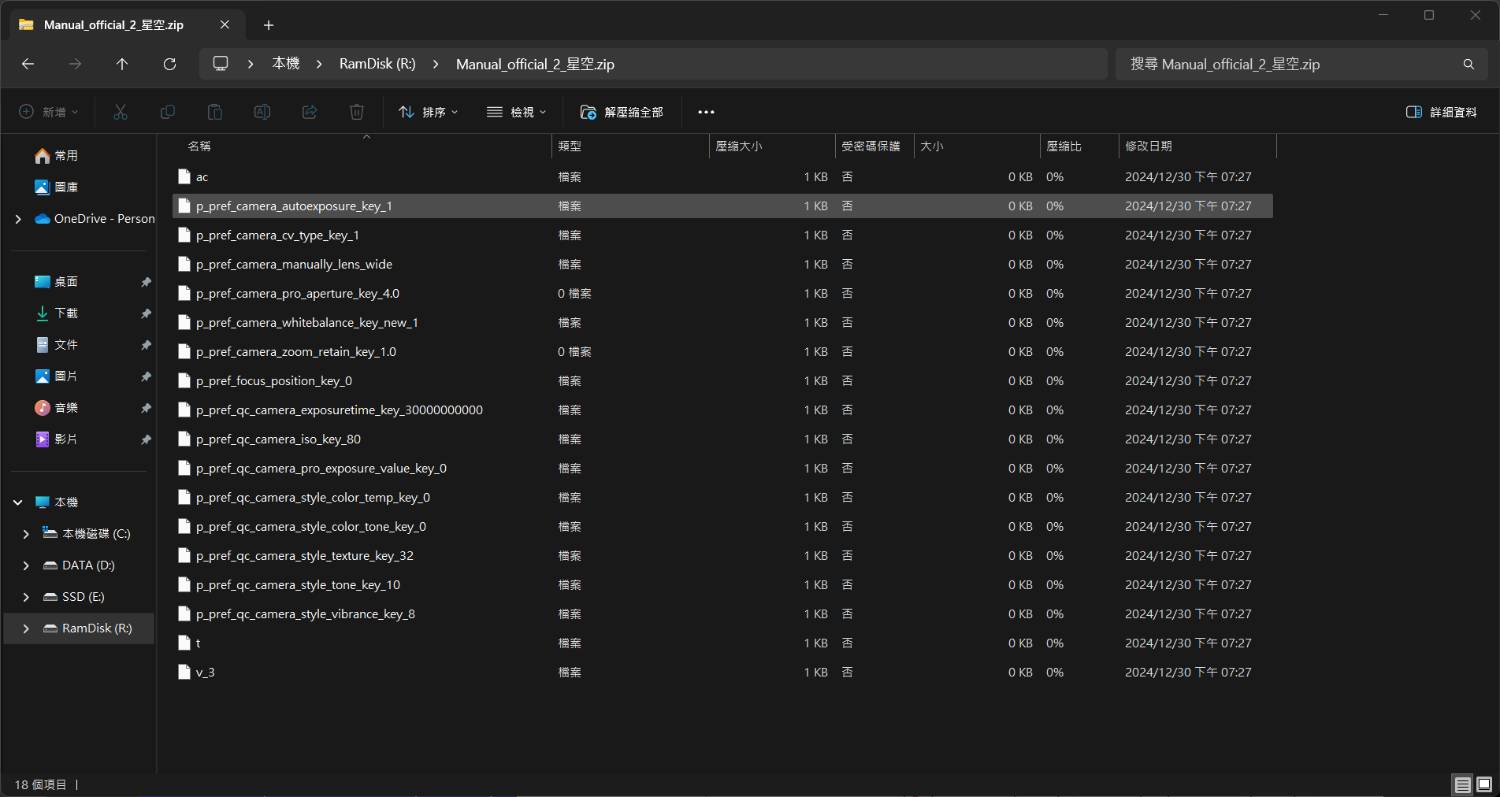The image size is (1500, 797).
Task: Expand the OneDrive - Personal tree node
Action: [x=18, y=219]
